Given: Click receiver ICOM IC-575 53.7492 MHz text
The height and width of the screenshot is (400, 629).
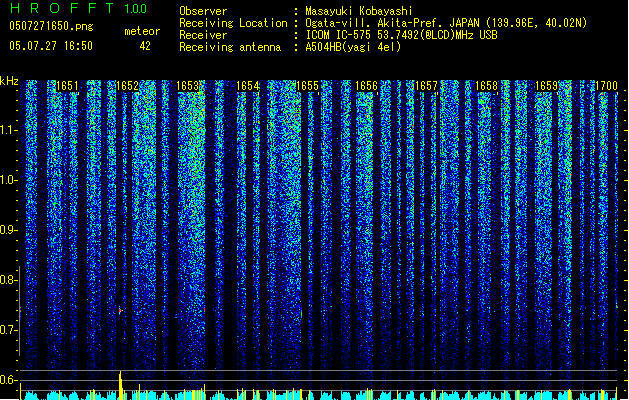Looking at the screenshot, I should [x=402, y=35].
